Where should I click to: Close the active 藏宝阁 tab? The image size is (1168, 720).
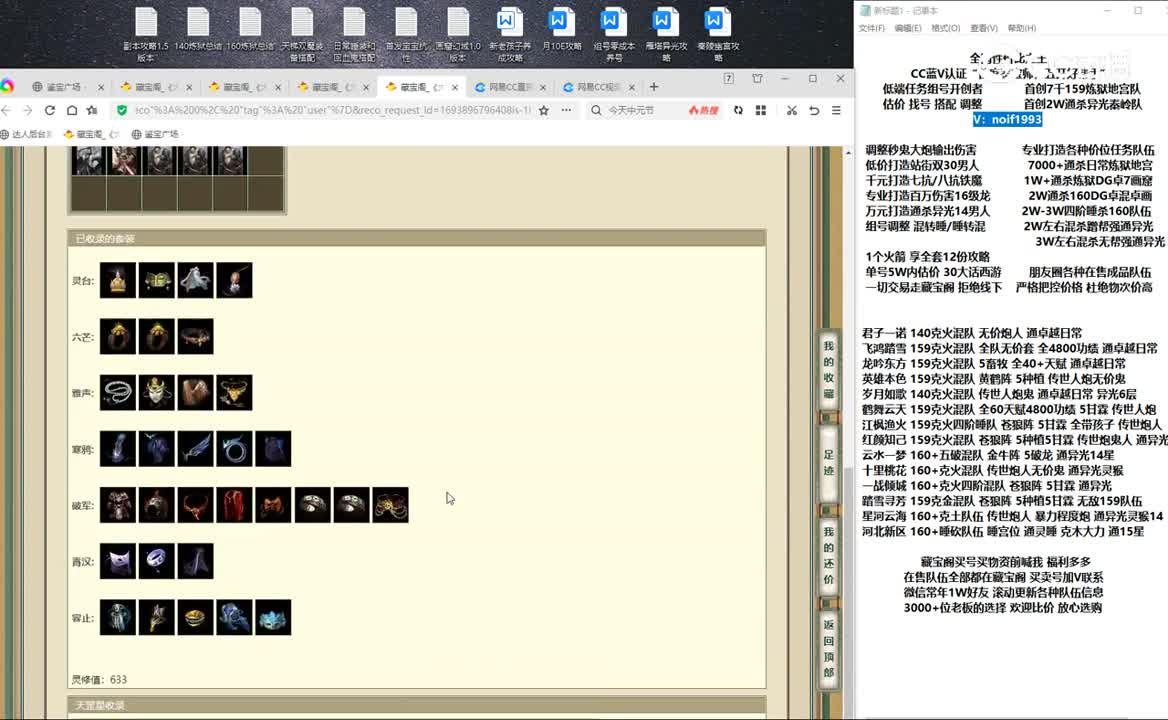[455, 87]
